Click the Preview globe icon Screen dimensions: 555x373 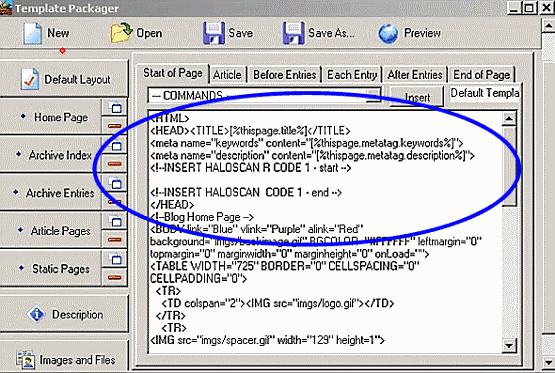(x=388, y=34)
